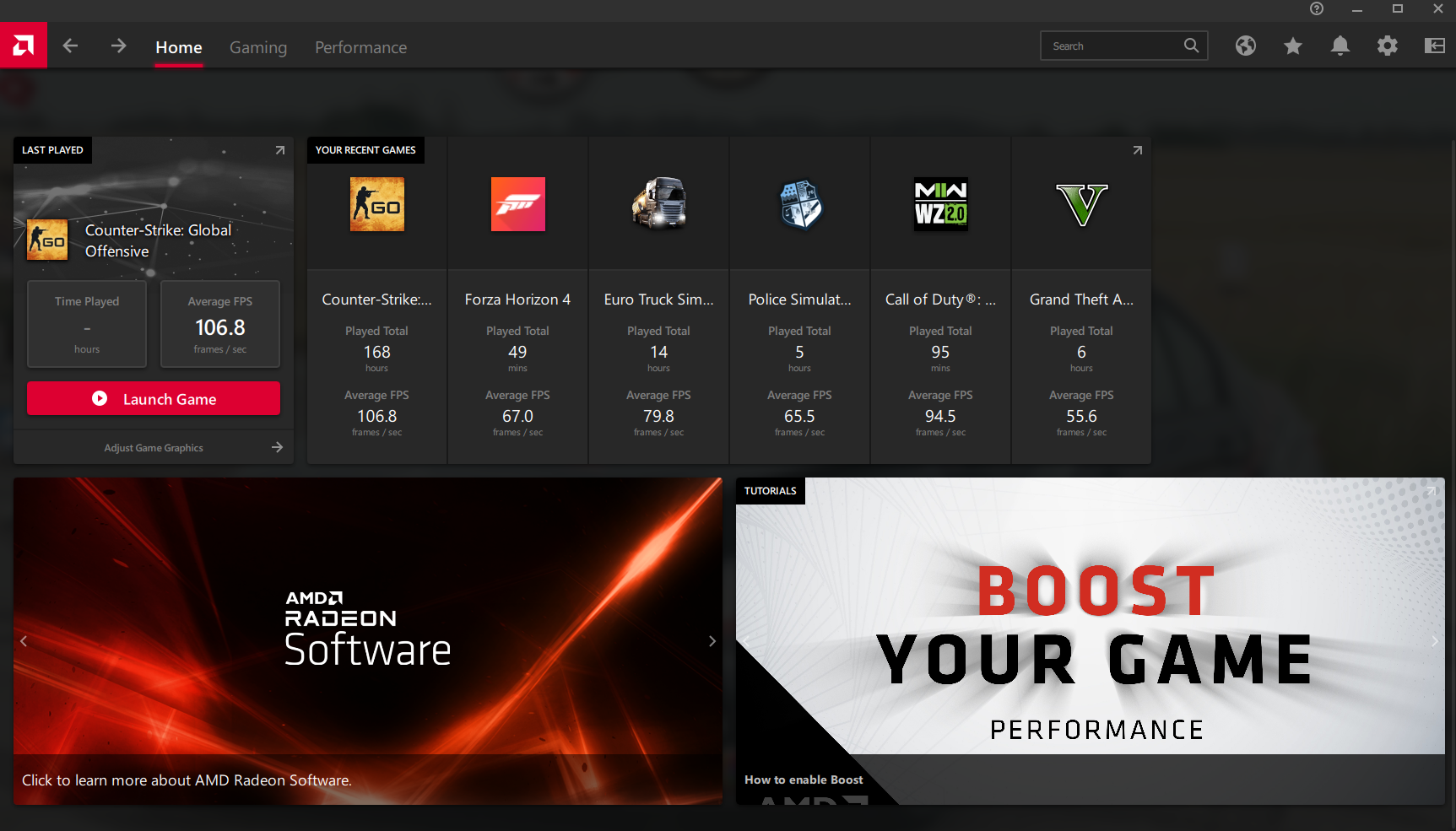
Task: Go back with the left arrow
Action: coord(71,46)
